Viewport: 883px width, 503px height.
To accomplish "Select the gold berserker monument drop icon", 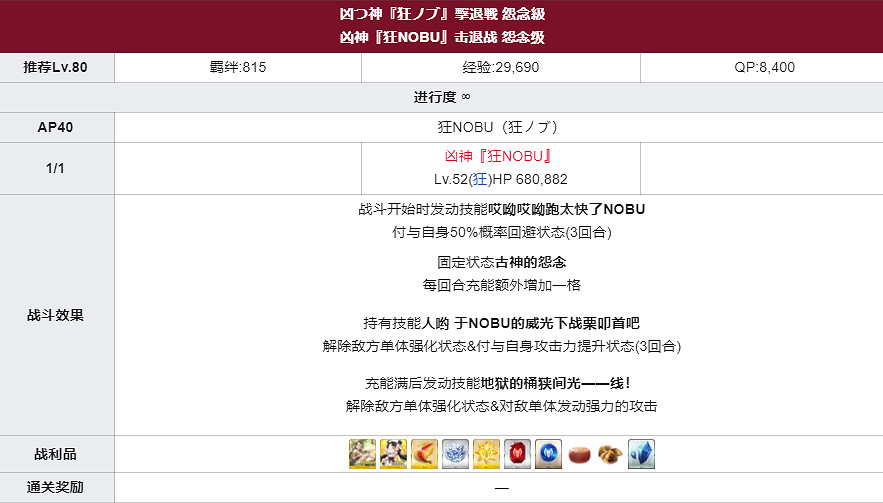I will (x=486, y=454).
